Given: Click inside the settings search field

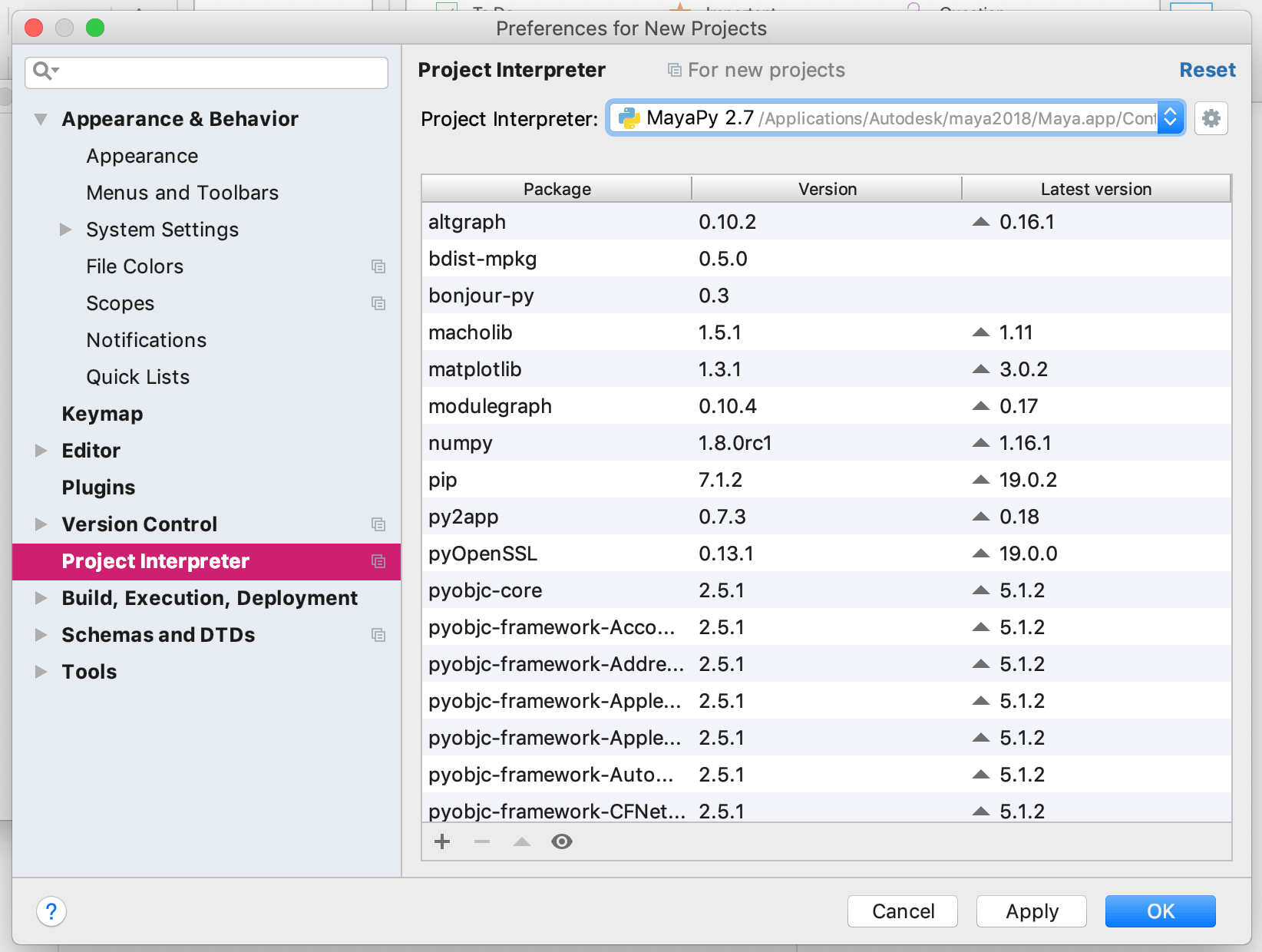Looking at the screenshot, I should tap(206, 71).
